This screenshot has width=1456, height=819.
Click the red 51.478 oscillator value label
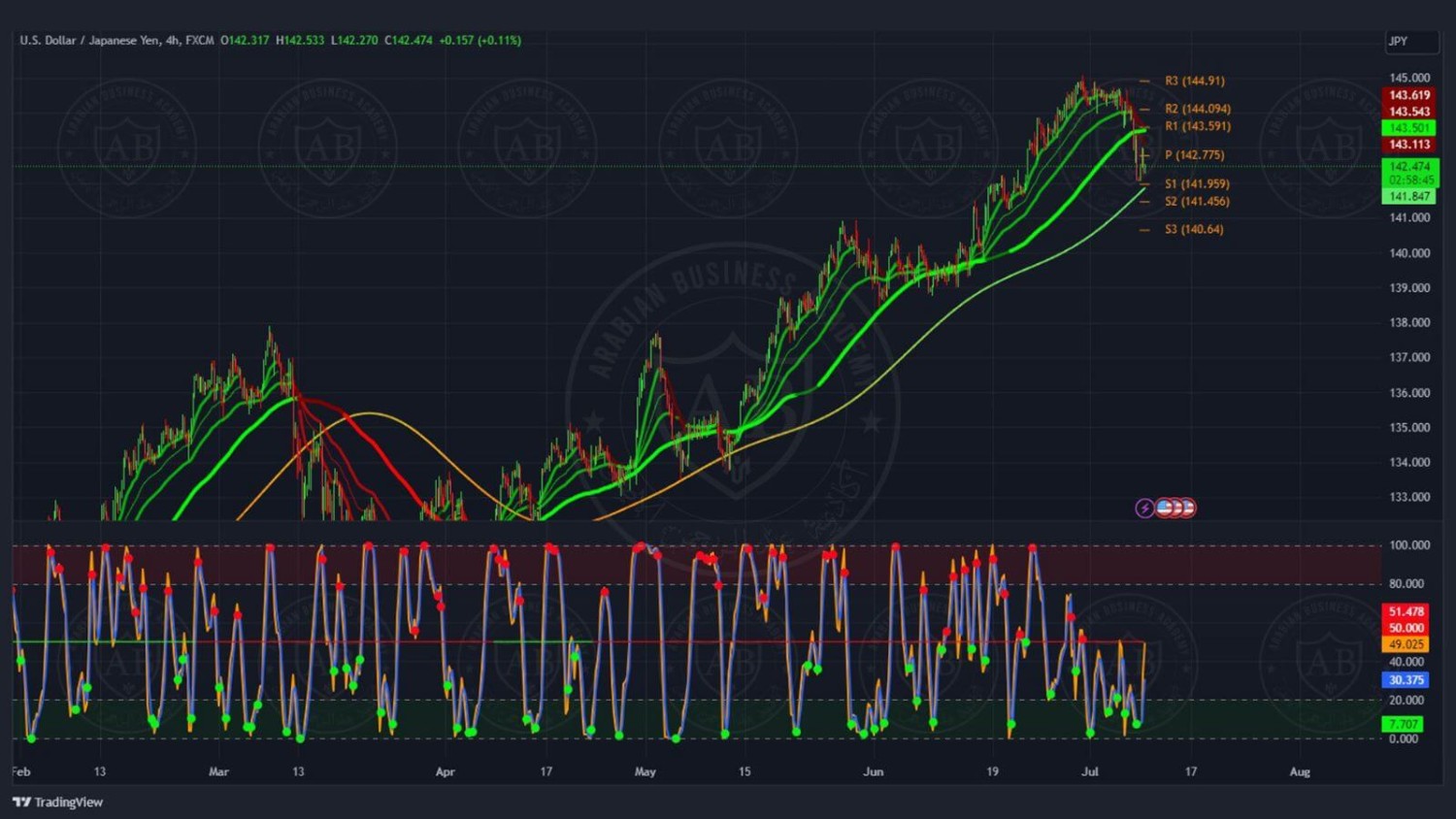[1406, 611]
